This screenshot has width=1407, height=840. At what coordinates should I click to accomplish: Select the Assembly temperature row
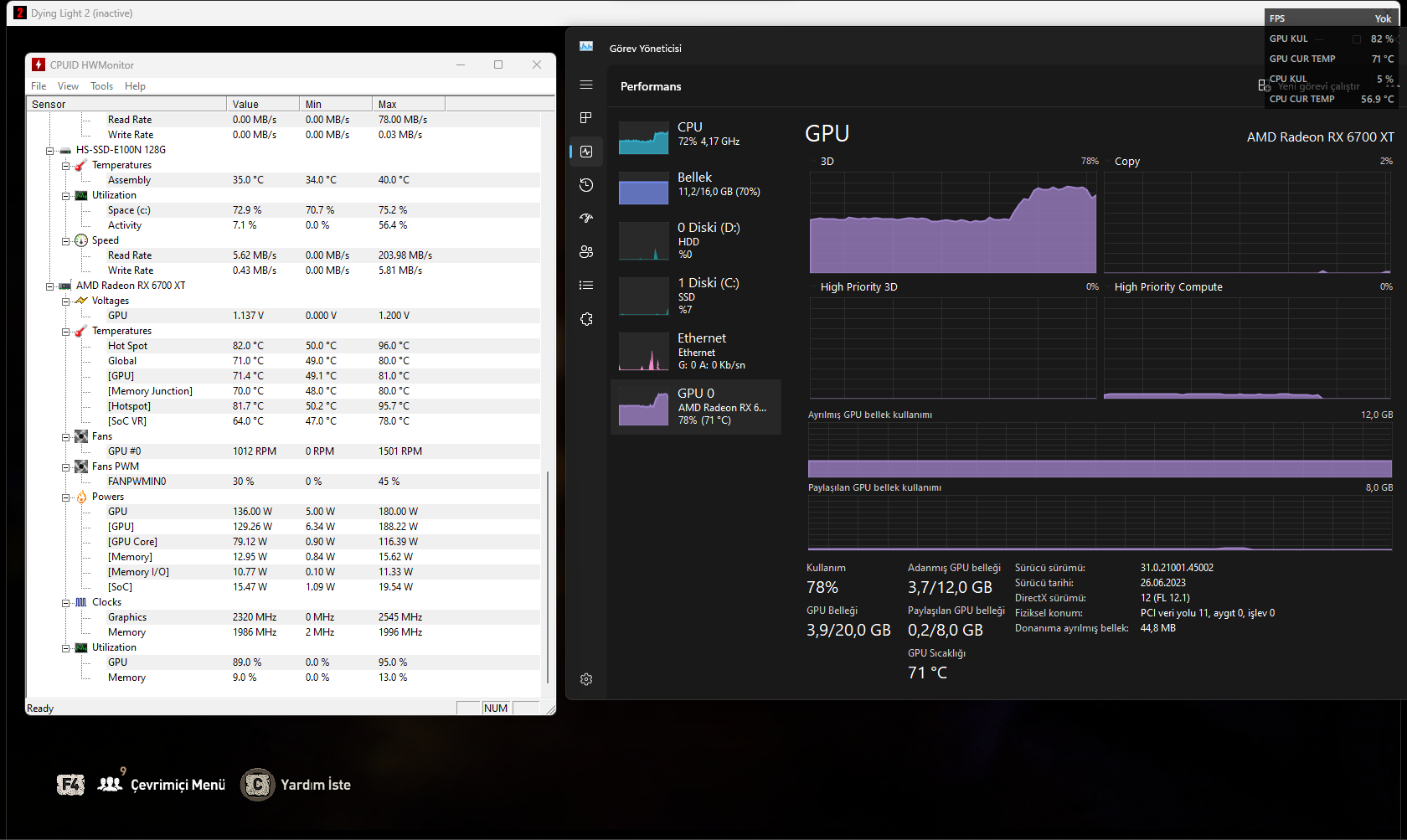pyautogui.click(x=284, y=180)
